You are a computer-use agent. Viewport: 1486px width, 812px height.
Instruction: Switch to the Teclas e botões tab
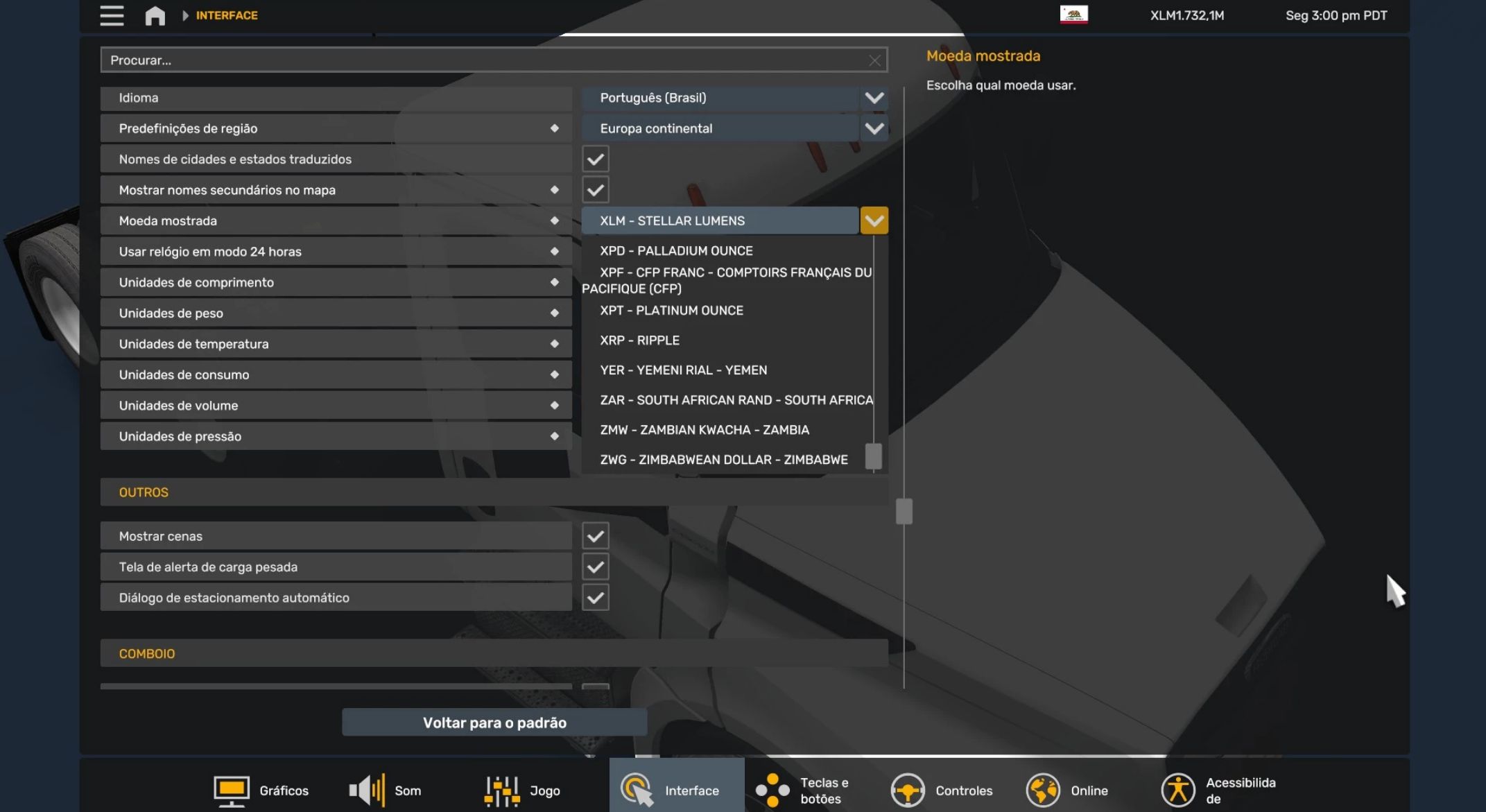coord(804,791)
